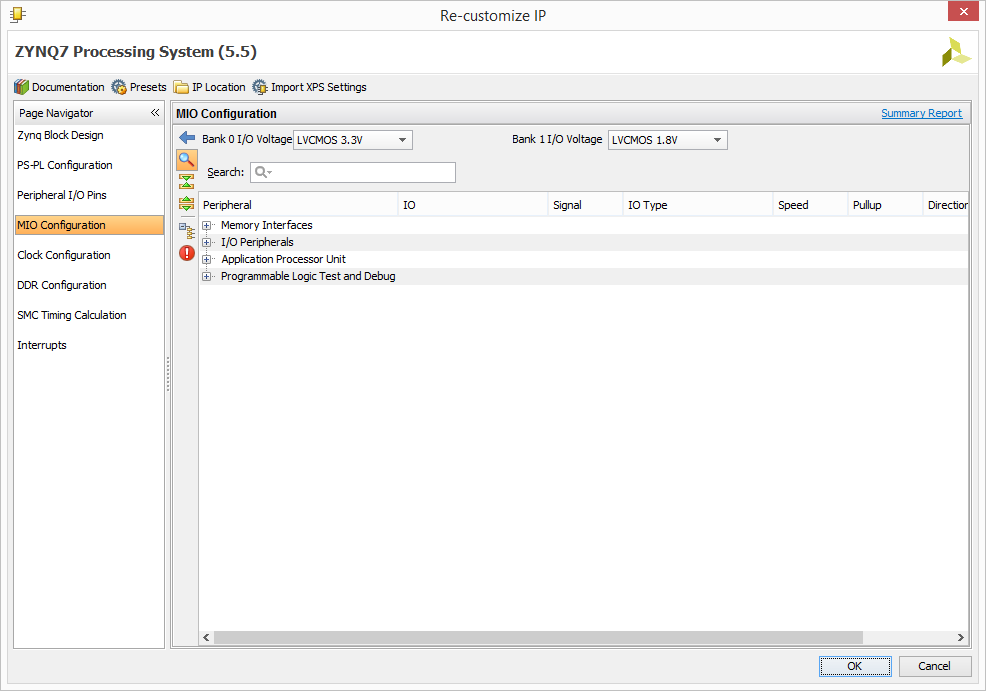Click into the Search text field
986x691 pixels.
point(353,172)
